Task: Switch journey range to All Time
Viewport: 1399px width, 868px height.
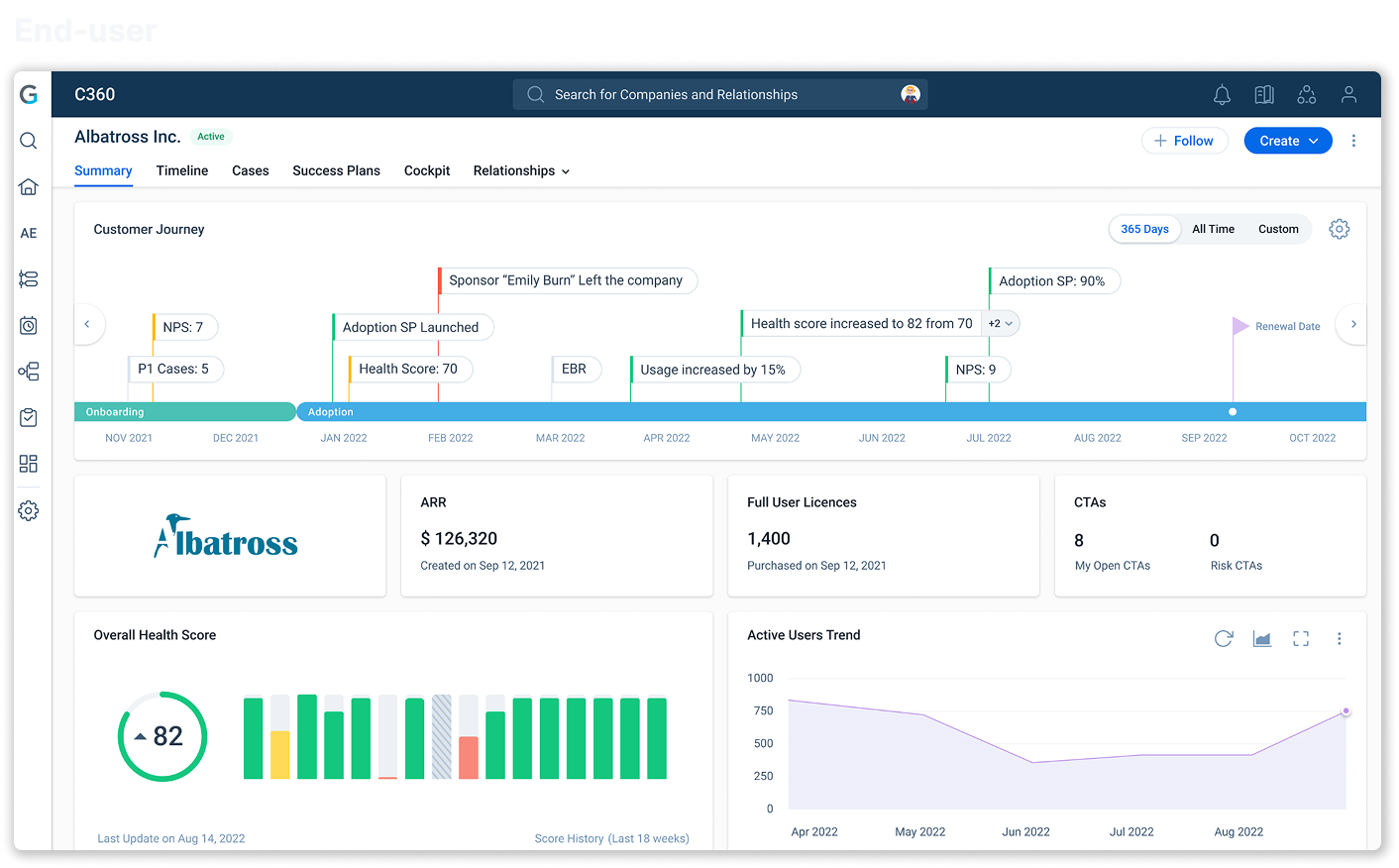Action: click(1213, 229)
